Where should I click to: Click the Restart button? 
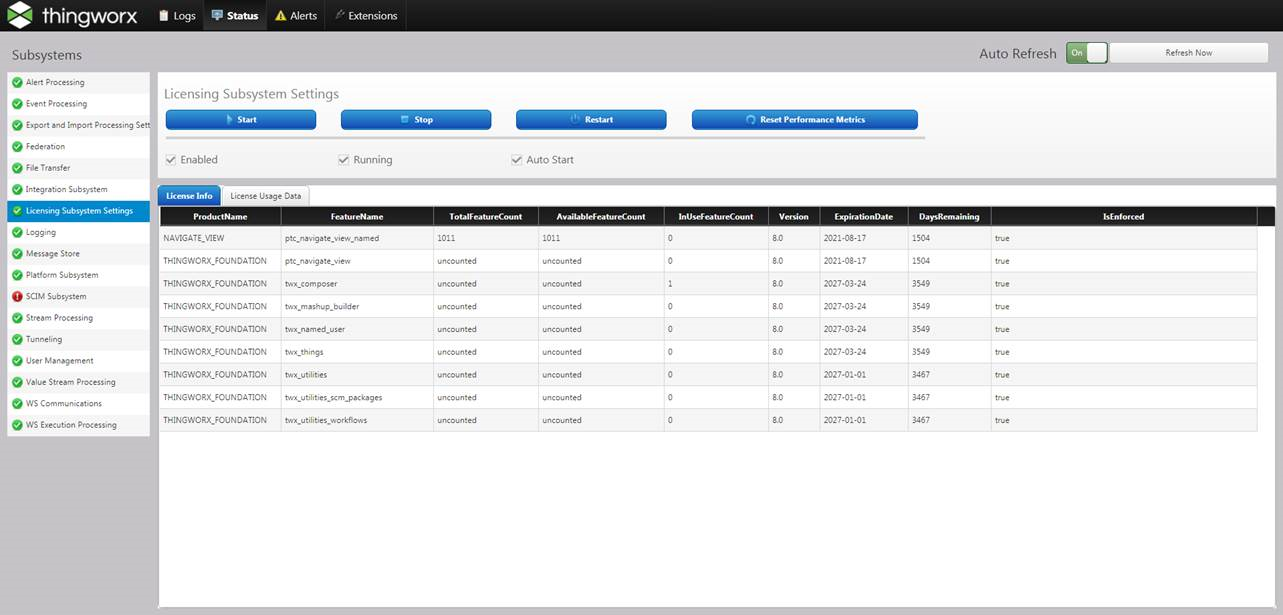591,120
